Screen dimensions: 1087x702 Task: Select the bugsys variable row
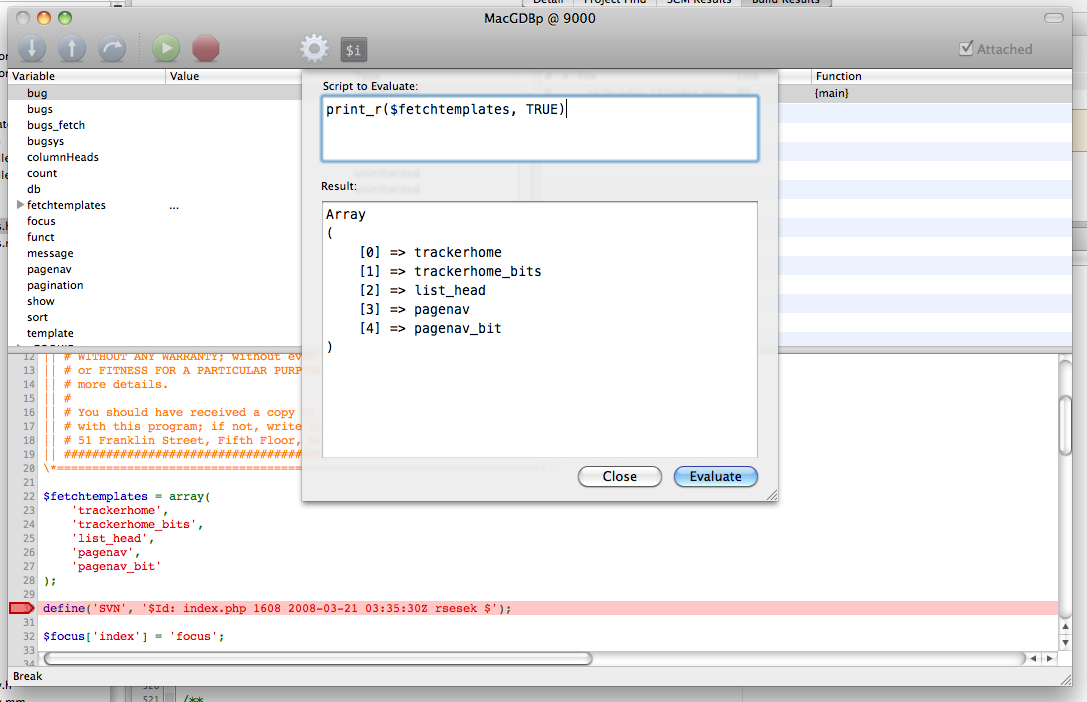155,141
